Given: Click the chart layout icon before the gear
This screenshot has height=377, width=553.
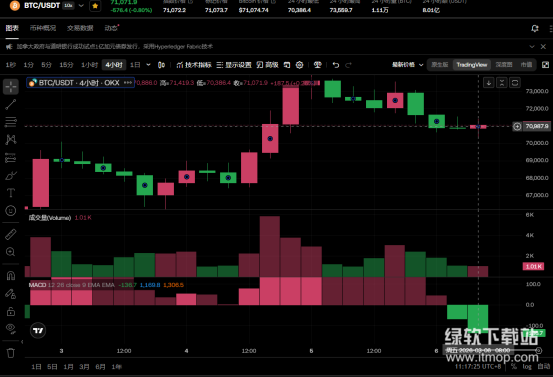Looking at the screenshot, I should coord(287,65).
